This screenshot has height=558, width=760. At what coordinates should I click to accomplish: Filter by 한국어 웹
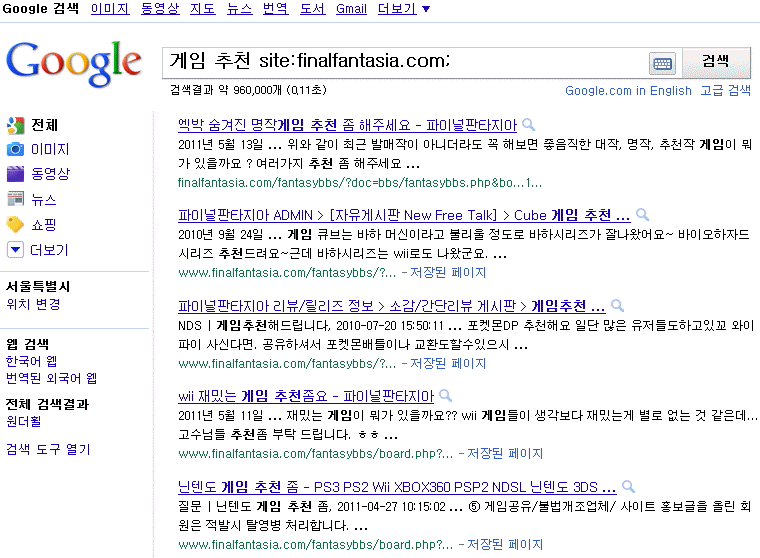[32, 361]
